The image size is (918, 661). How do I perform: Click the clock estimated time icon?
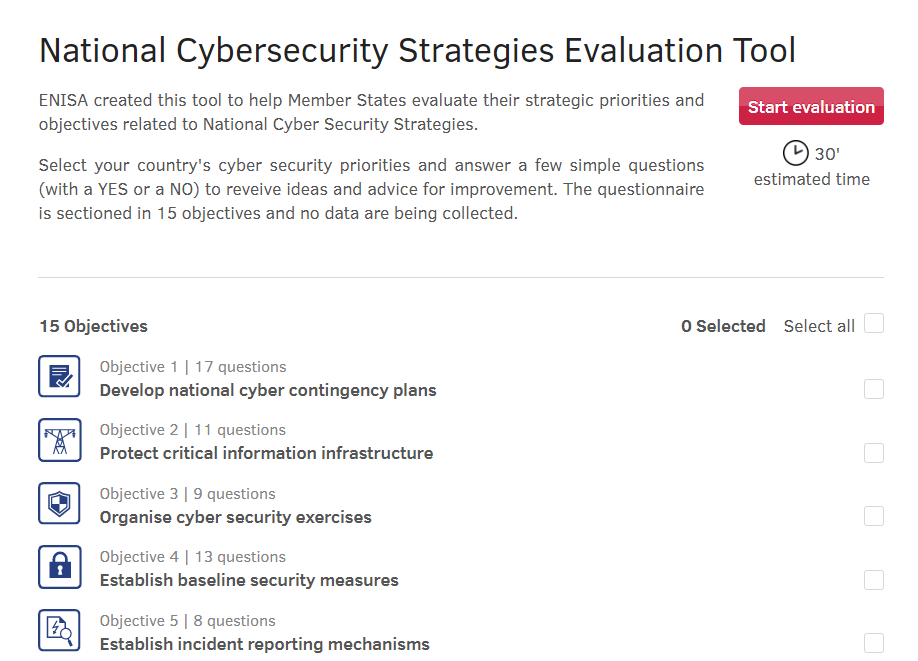pyautogui.click(x=795, y=153)
